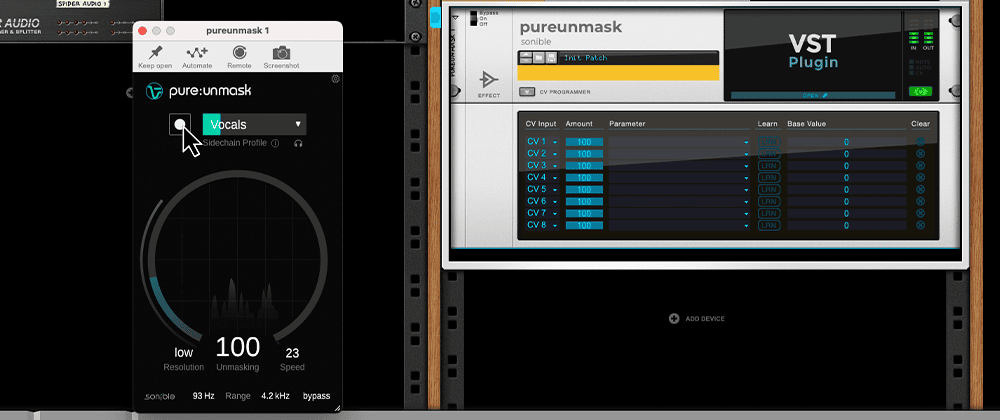This screenshot has width=1000, height=420.
Task: Clear the CV 2 row assignment
Action: 920,154
